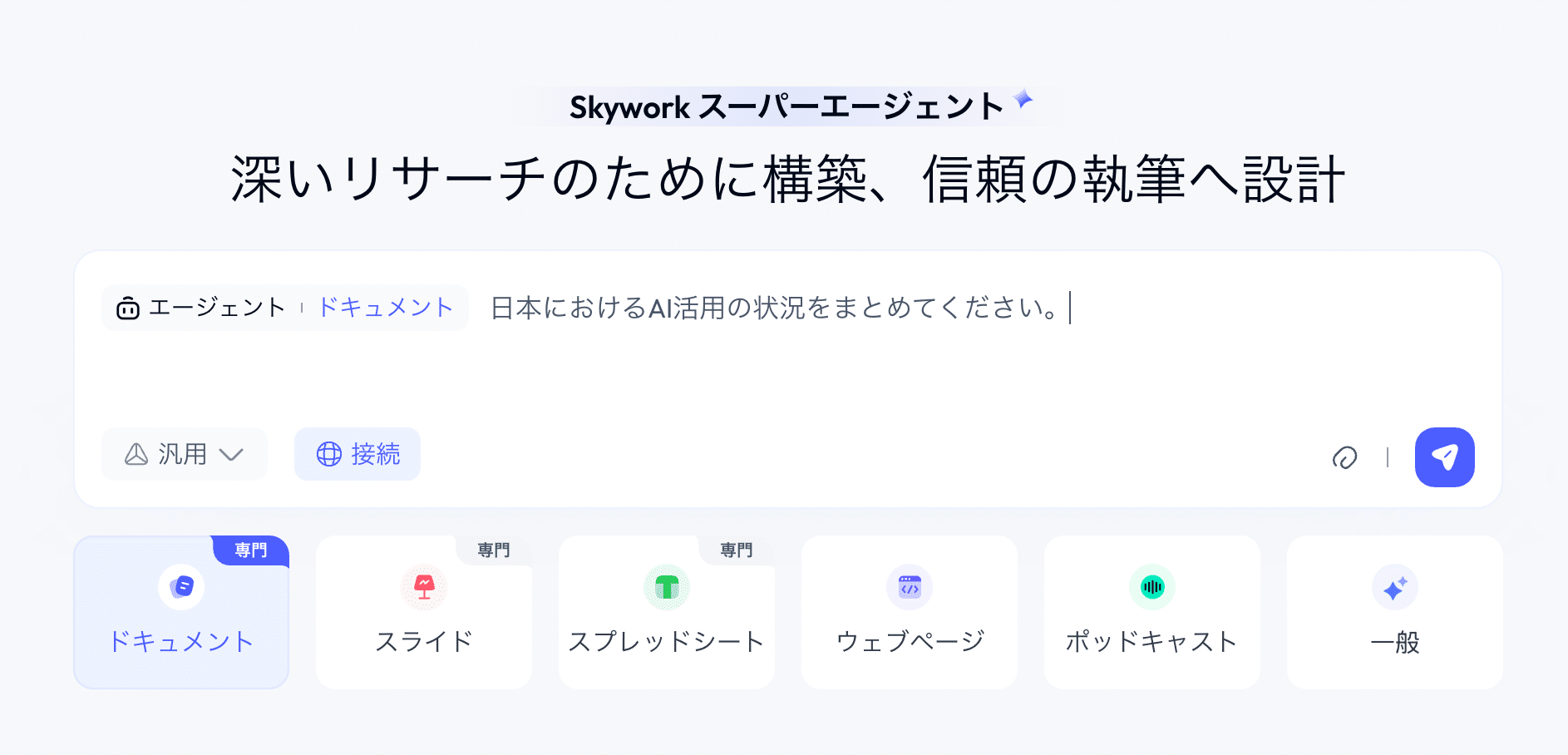Click the chevron next to 汎用
Image resolution: width=1568 pixels, height=755 pixels.
point(231,454)
